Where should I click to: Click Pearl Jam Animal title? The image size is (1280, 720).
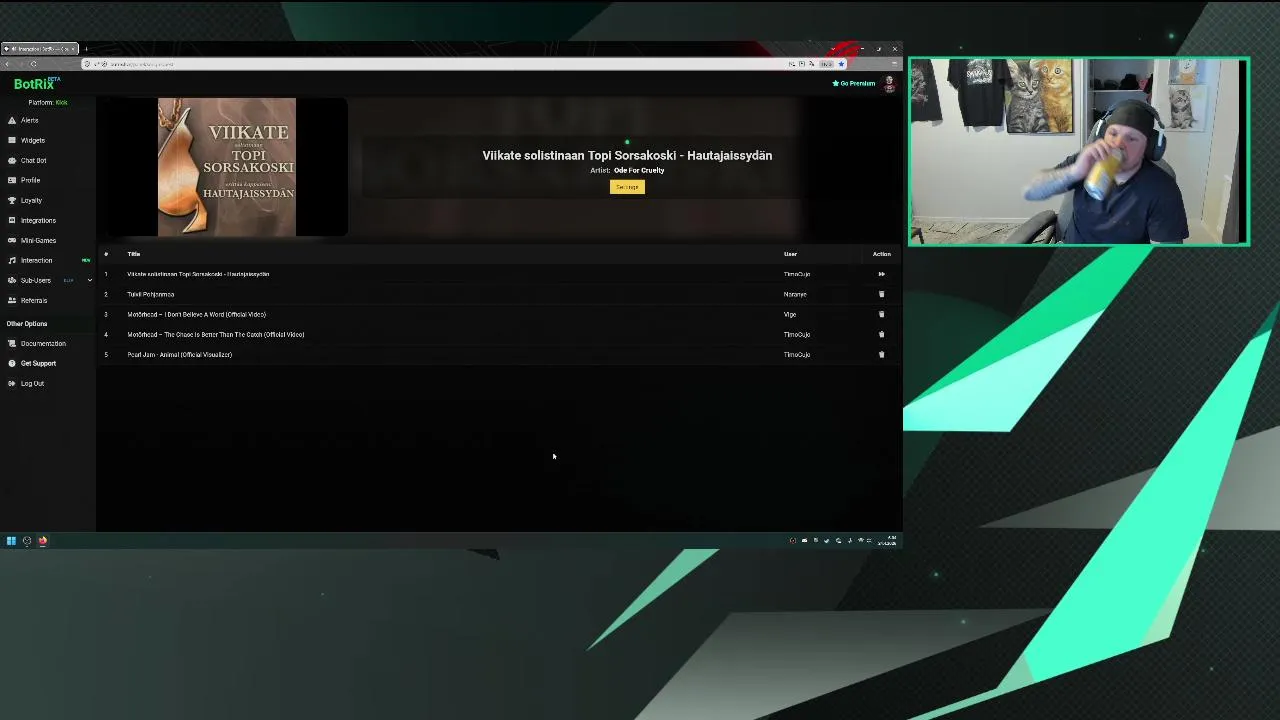tap(179, 354)
